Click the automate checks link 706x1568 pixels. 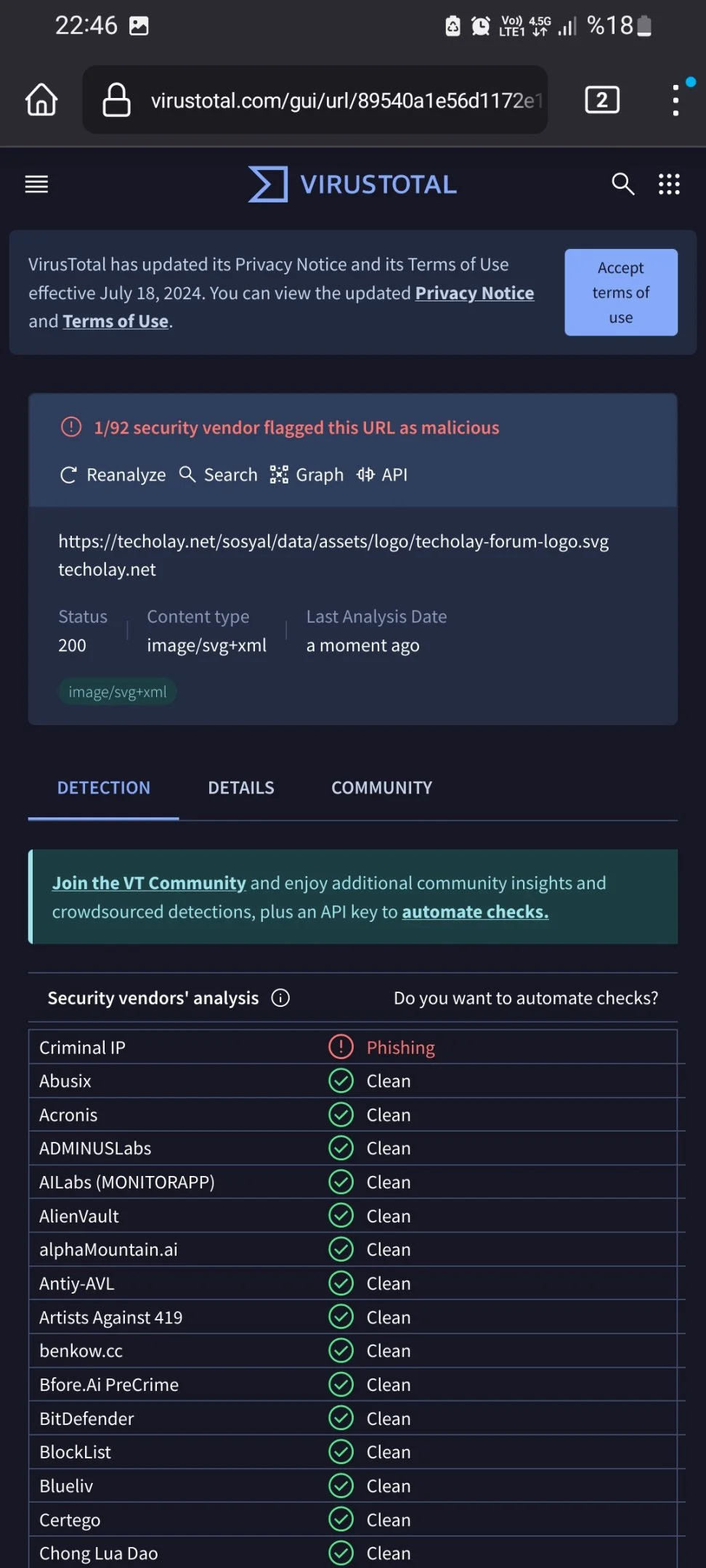pyautogui.click(x=475, y=912)
